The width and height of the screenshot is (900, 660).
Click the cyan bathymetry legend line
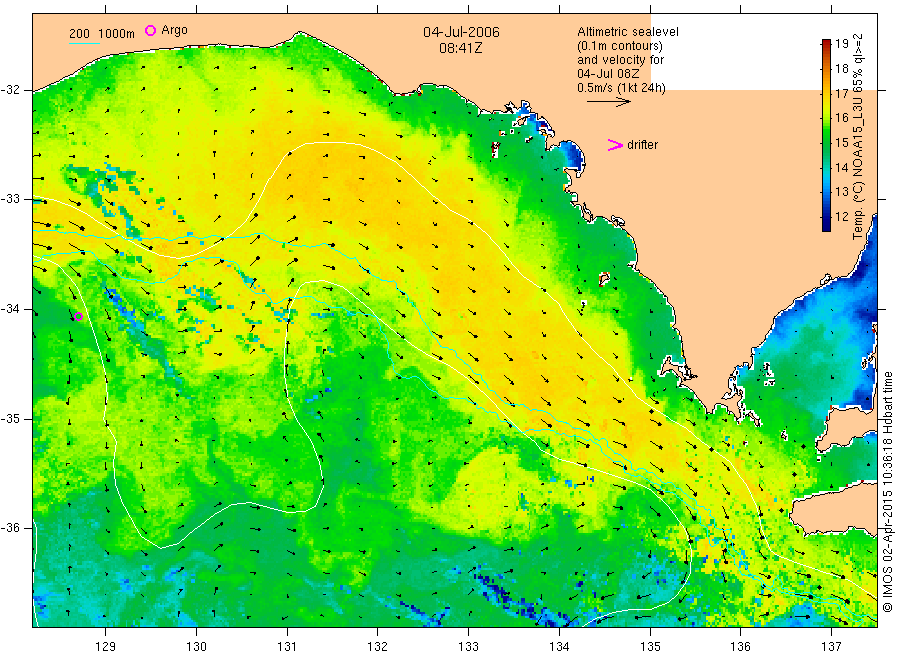84,43
